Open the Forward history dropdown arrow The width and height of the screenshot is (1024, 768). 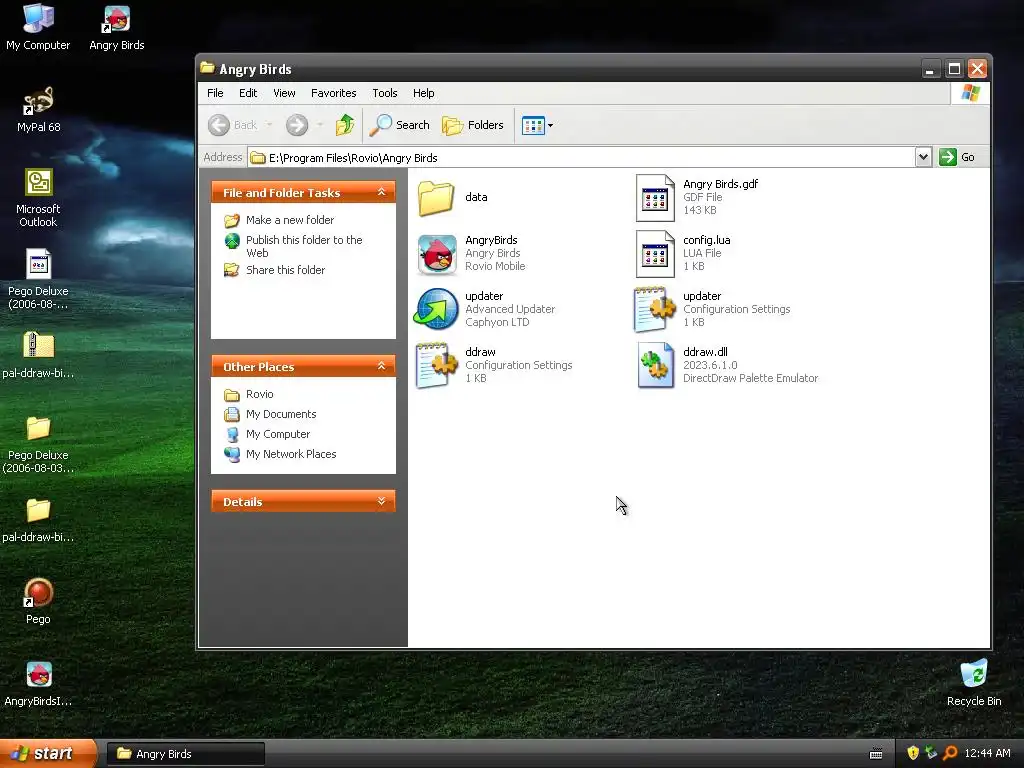click(320, 125)
